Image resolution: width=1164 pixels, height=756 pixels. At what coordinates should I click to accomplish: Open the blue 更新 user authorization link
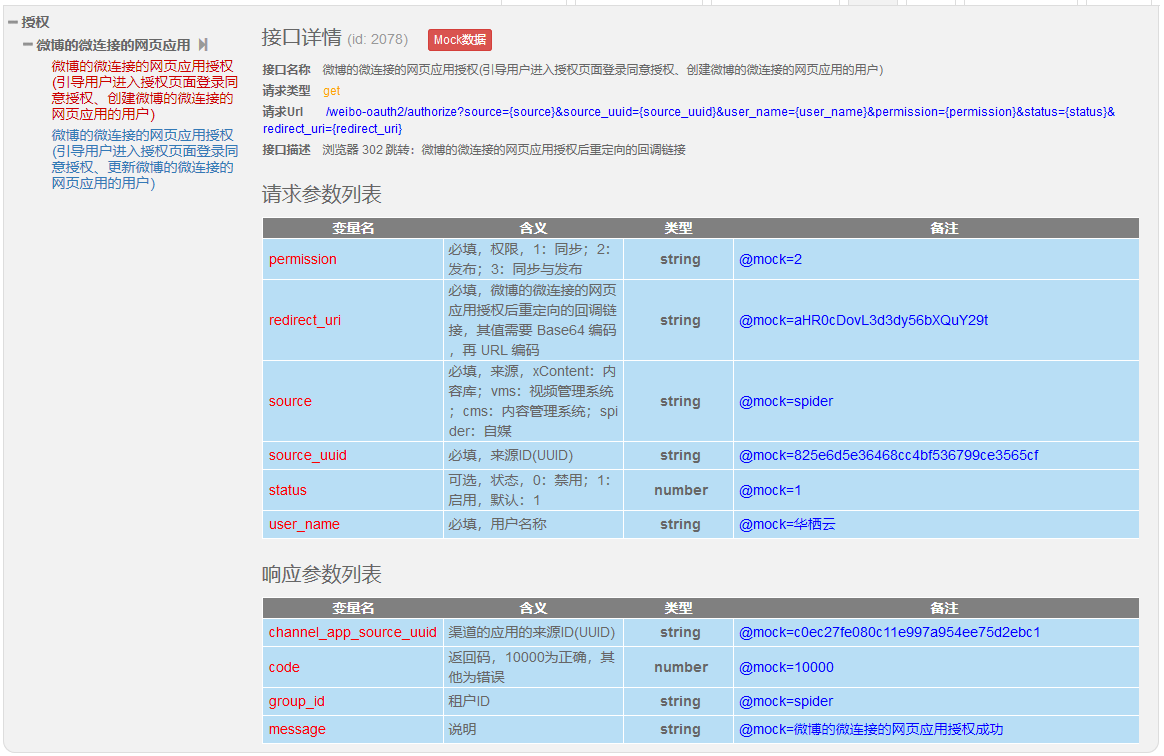[144, 159]
